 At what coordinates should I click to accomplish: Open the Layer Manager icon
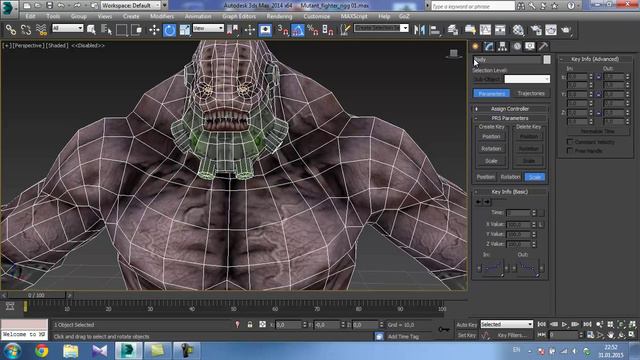pyautogui.click(x=453, y=30)
